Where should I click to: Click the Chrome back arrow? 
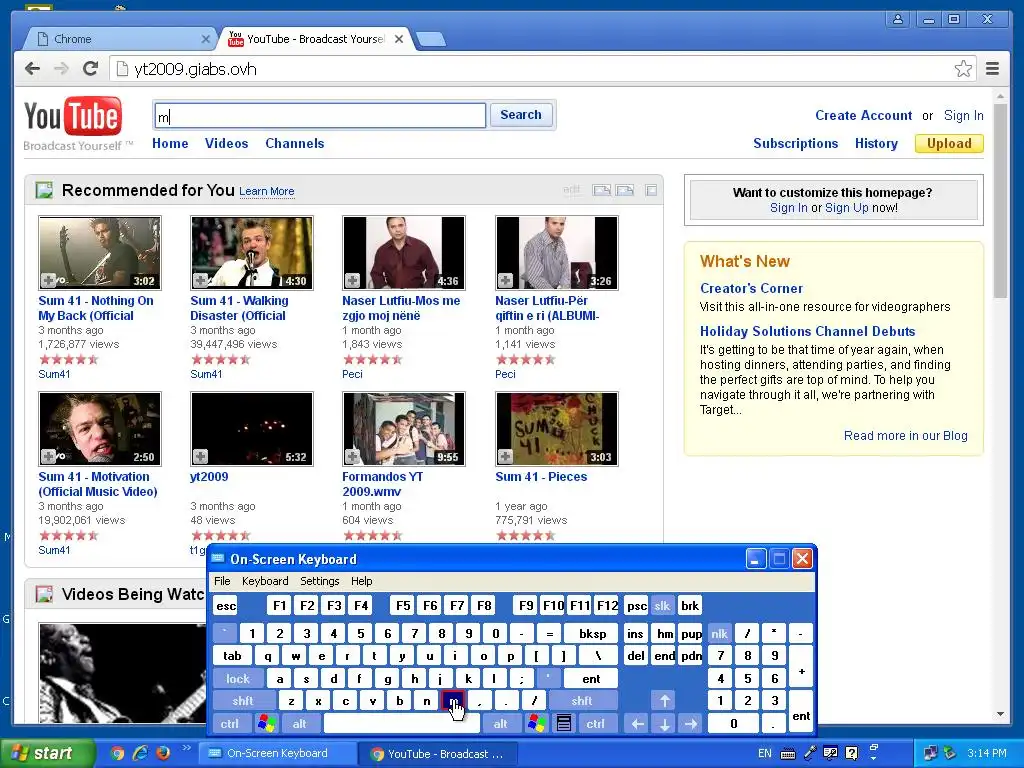(32, 69)
